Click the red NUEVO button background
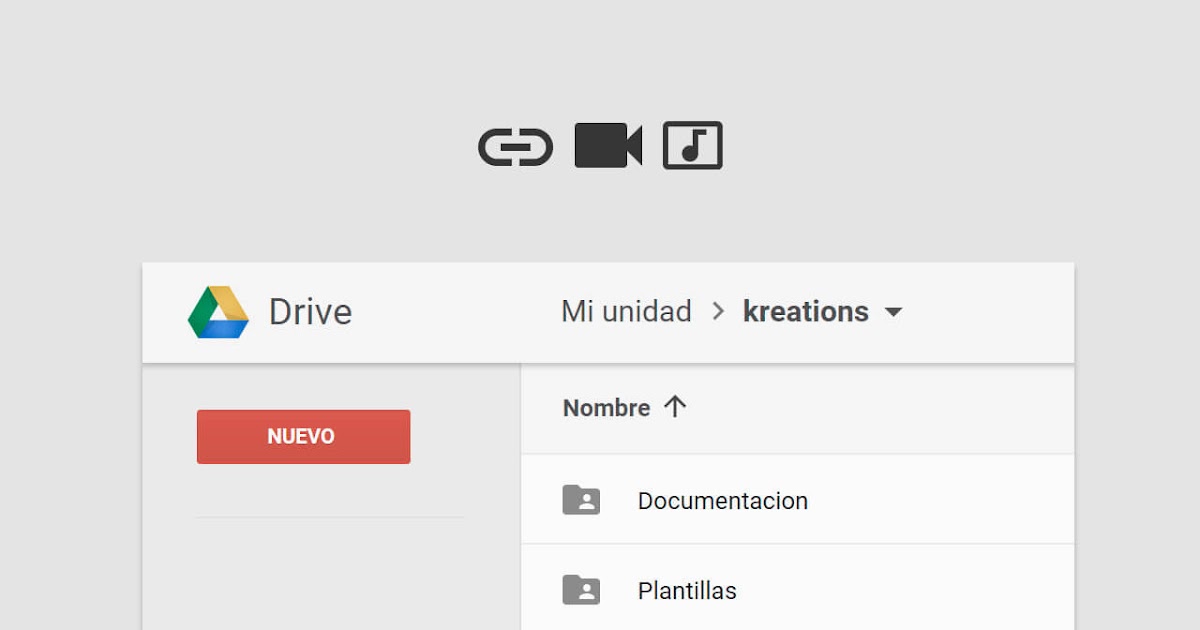Image resolution: width=1200 pixels, height=630 pixels. coord(303,436)
